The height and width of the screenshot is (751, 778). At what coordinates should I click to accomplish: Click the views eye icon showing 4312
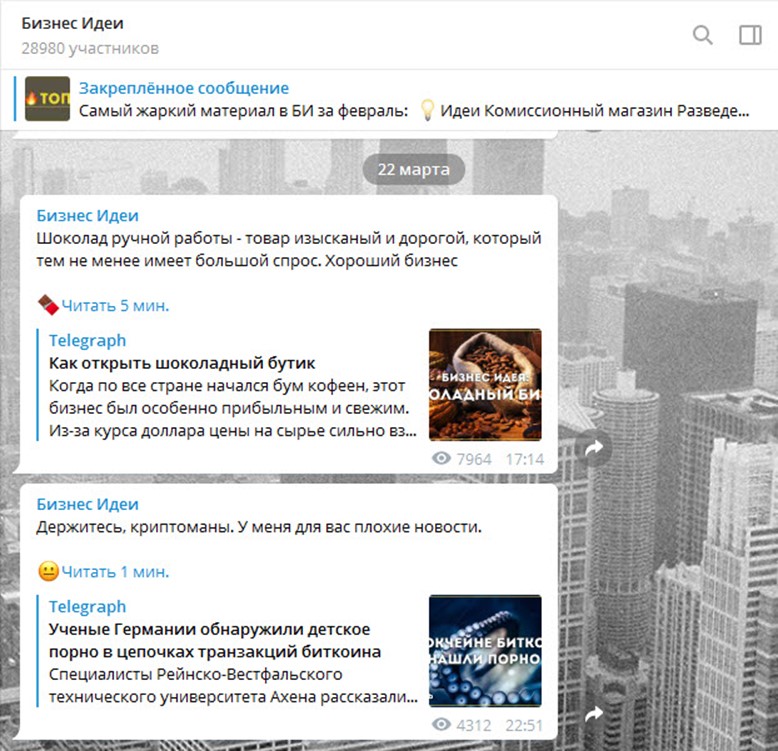tap(441, 724)
